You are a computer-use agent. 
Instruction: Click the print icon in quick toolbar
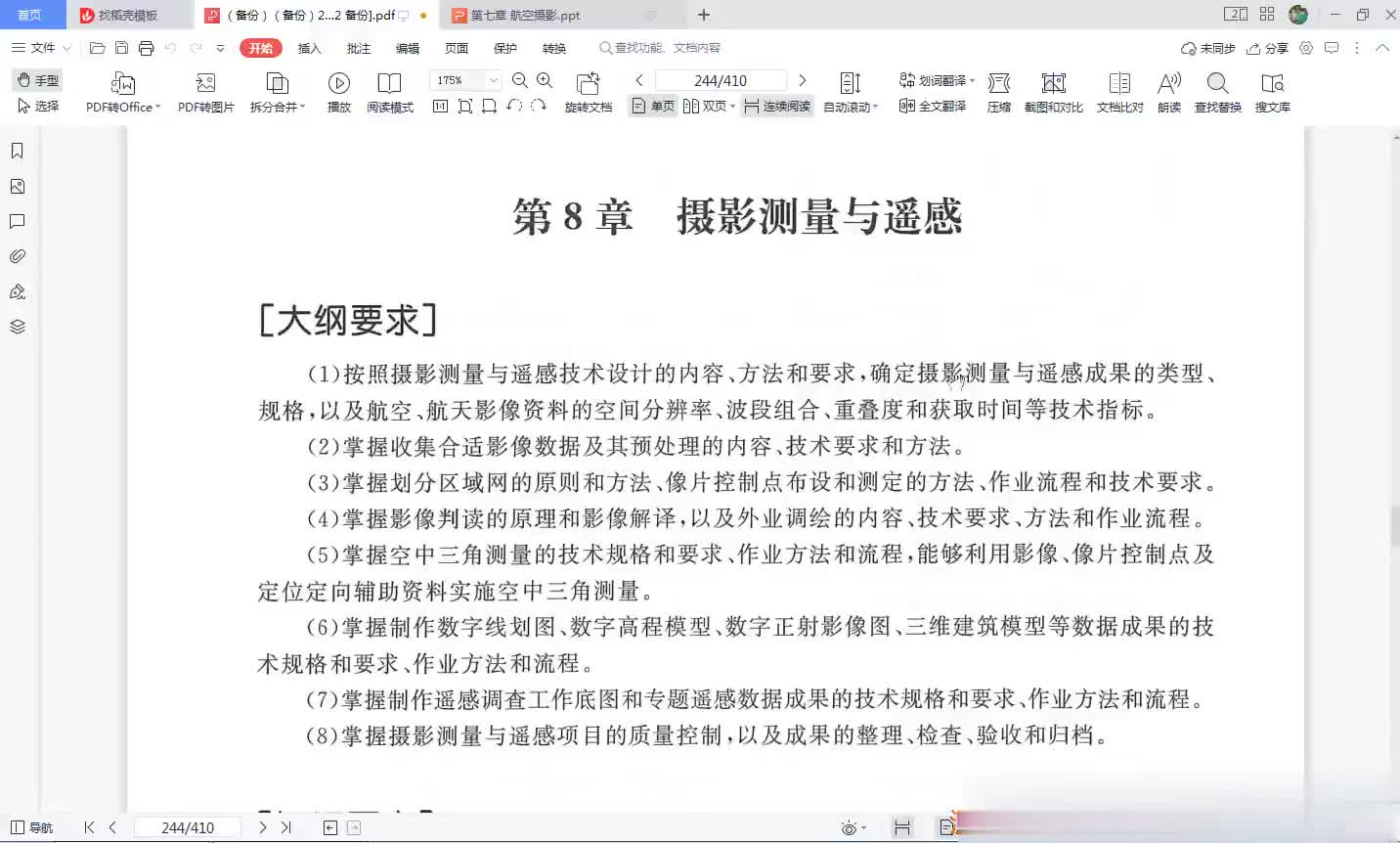(x=146, y=48)
